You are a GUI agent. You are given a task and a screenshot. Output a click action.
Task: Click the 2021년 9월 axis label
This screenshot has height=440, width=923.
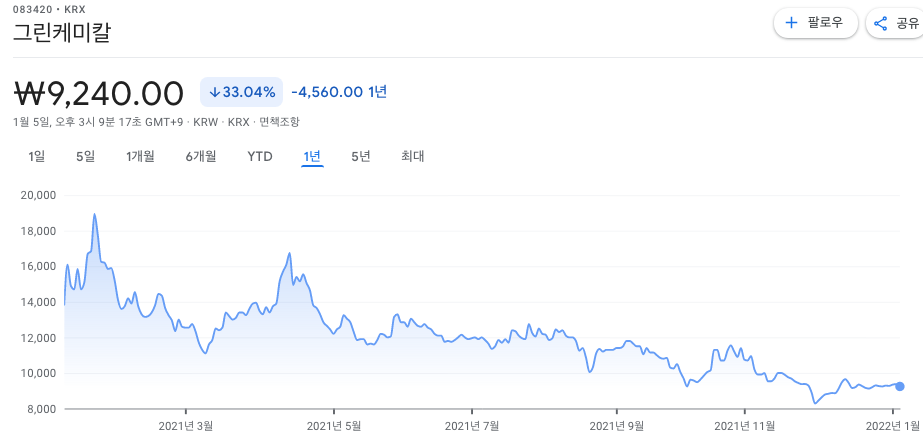[x=616, y=426]
